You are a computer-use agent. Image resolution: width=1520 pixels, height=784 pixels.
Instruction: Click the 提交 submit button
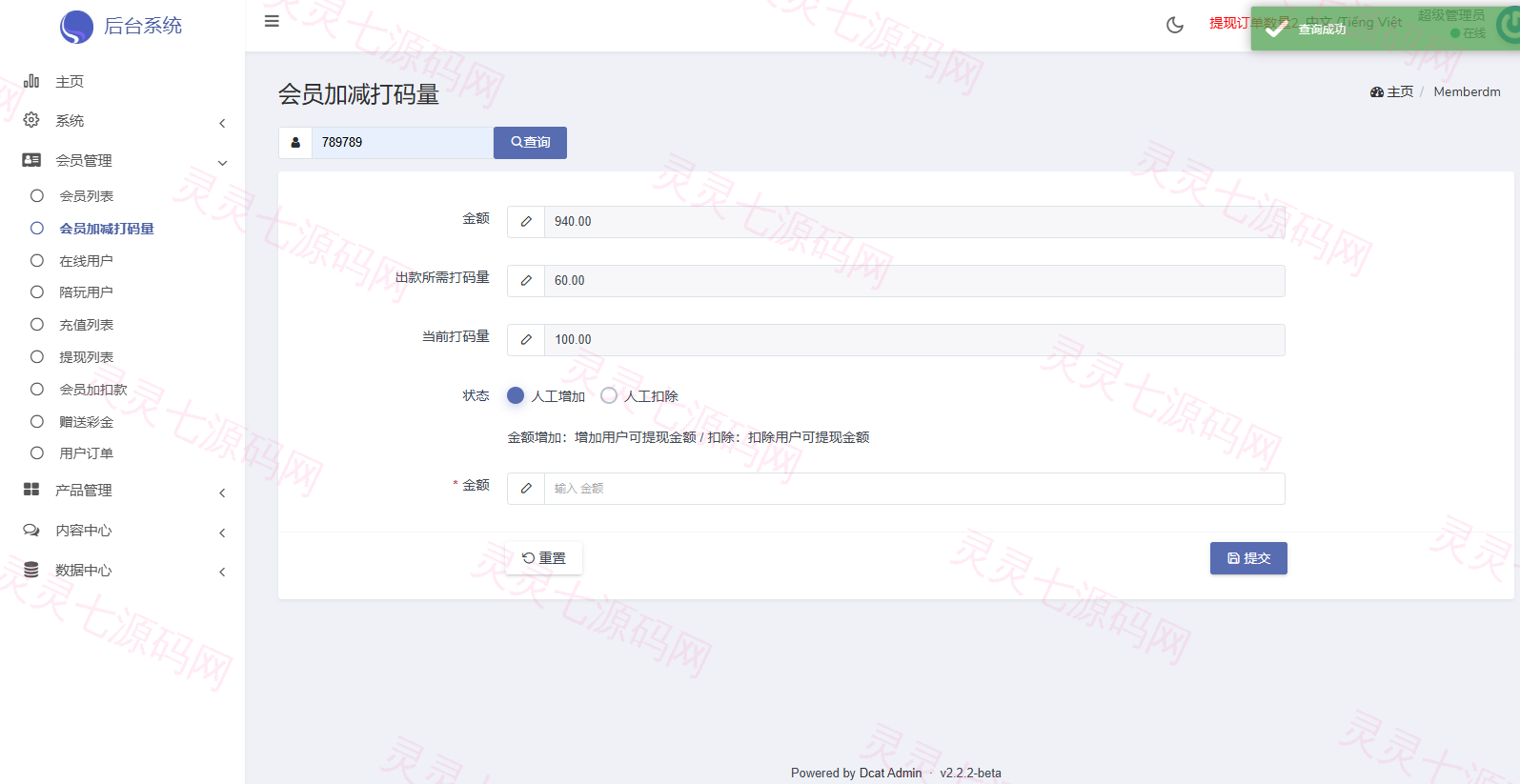point(1248,558)
